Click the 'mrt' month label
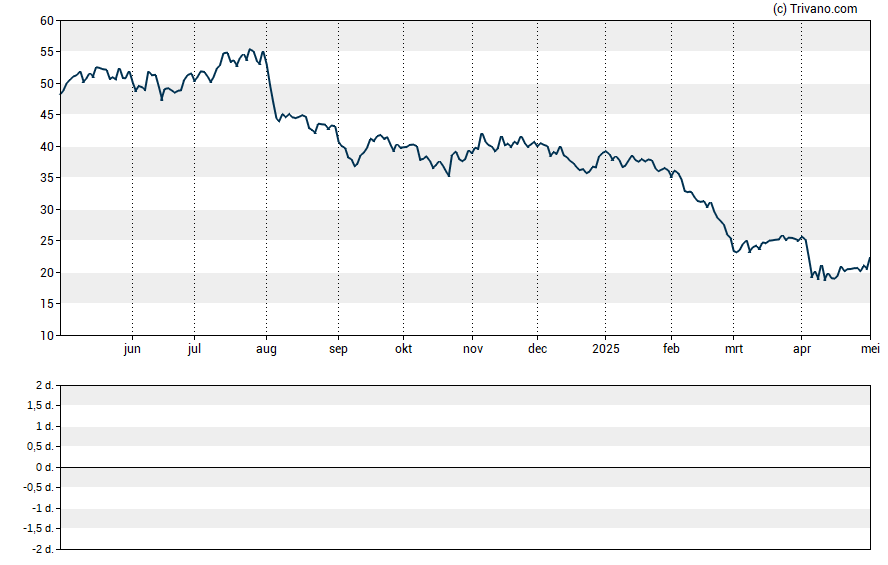This screenshot has width=888, height=565. click(734, 349)
